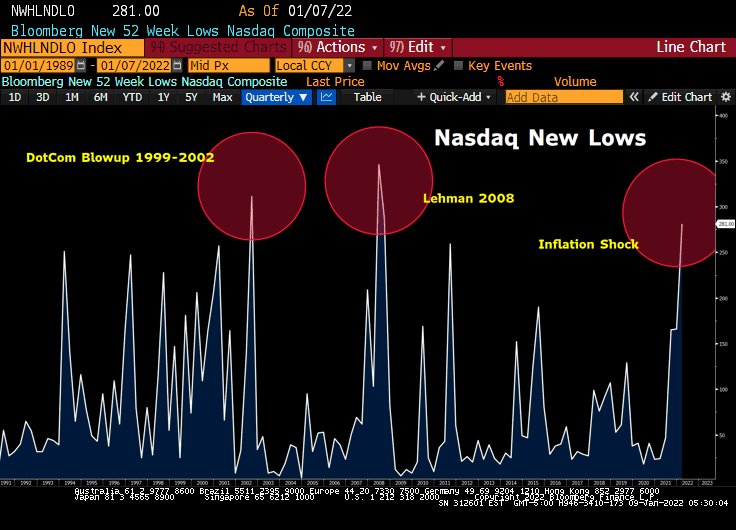This screenshot has height=530, width=736.
Task: Click the NWHLNDLO Index security field
Action: [72, 48]
